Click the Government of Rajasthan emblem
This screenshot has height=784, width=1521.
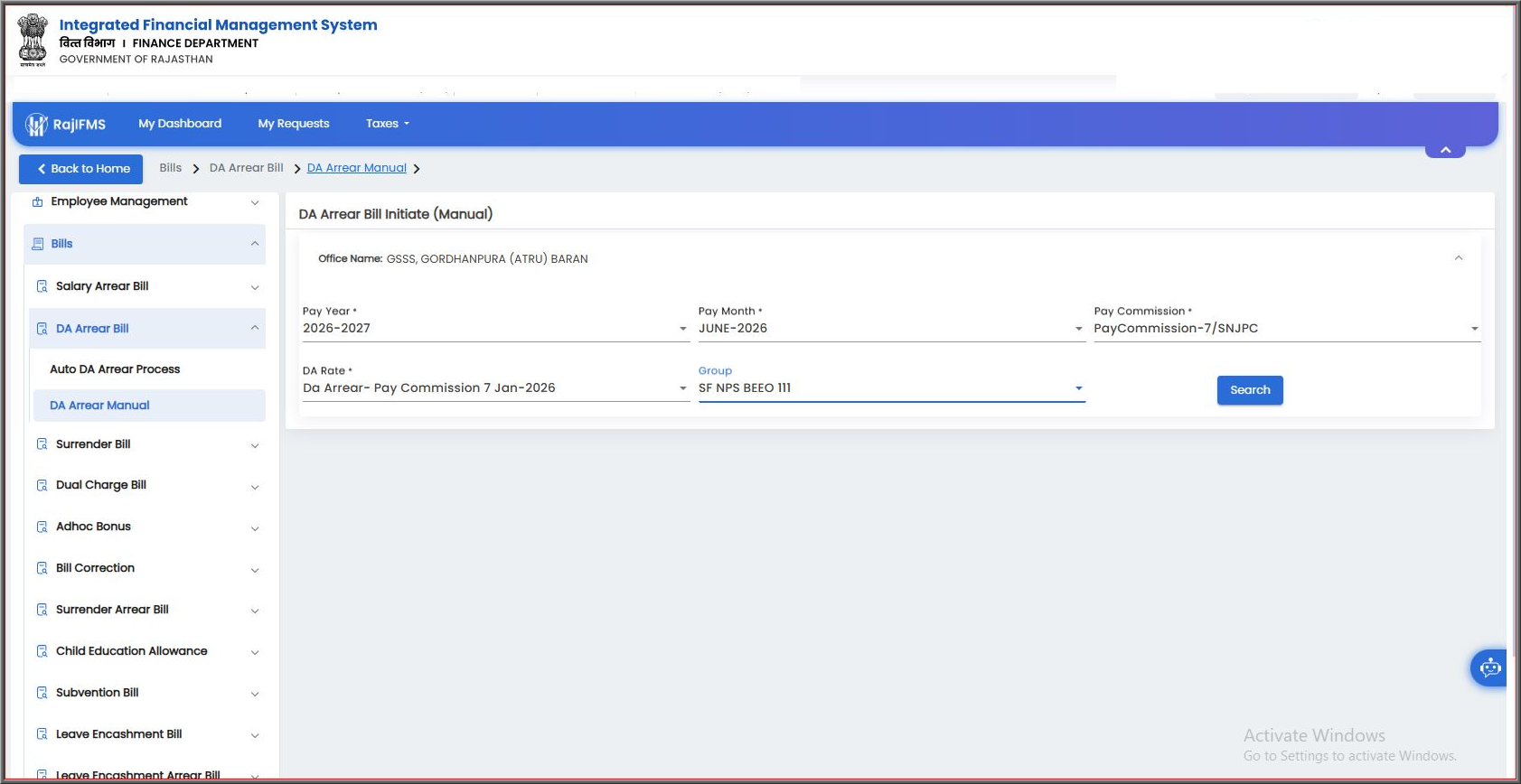(33, 39)
